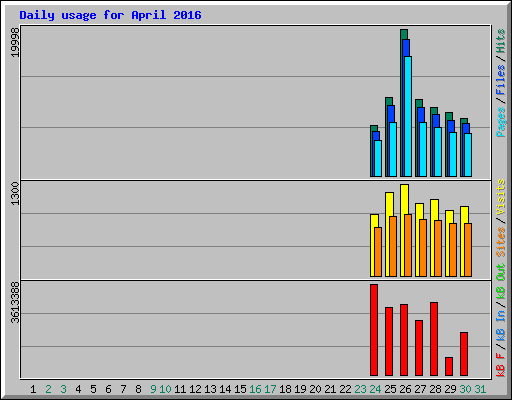512x400 pixels.
Task: Click the red kB bar for day 27
Action: coord(419,348)
